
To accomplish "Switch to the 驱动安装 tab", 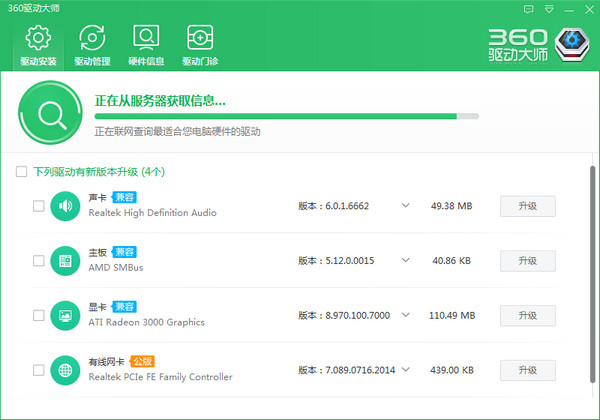I will tap(38, 45).
